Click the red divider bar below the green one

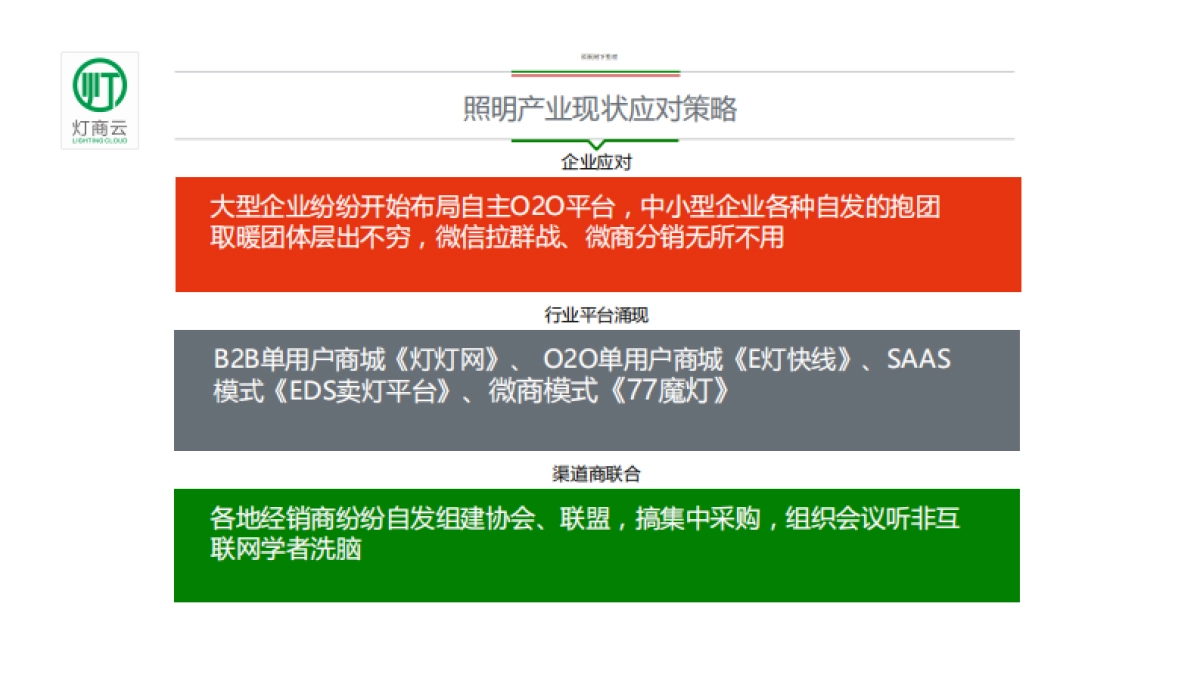[x=595, y=76]
